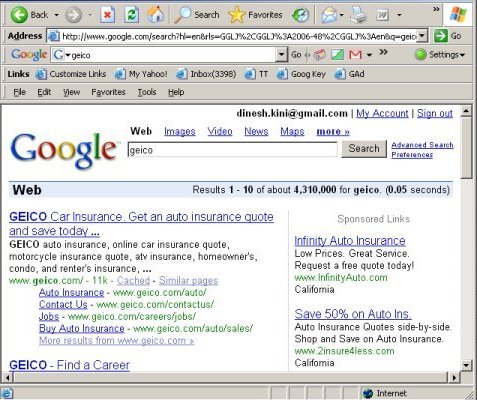Screen dimensions: 477x400
Task: Open the Tools menu
Action: coord(147,92)
